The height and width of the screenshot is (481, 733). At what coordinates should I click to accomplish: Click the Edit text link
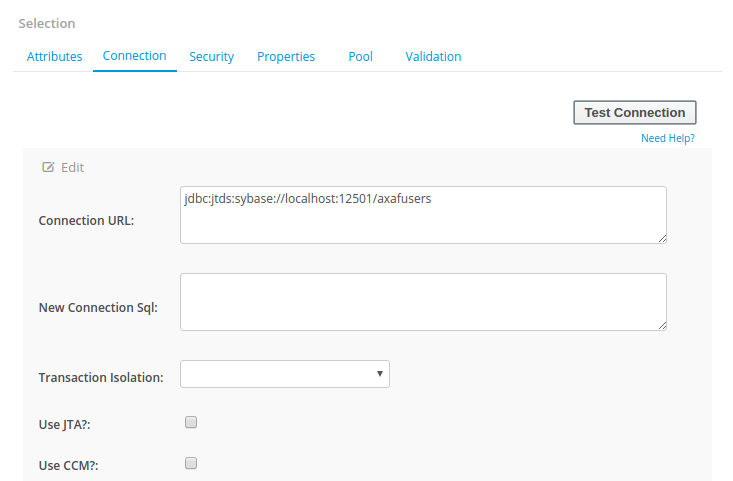coord(72,167)
